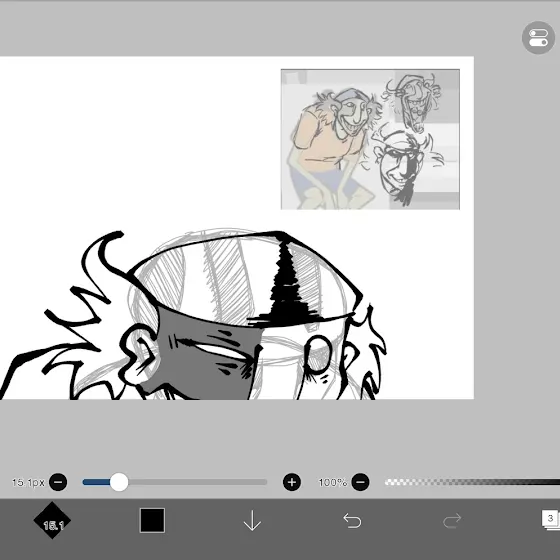Click the checkered opacity slider track

(472, 482)
